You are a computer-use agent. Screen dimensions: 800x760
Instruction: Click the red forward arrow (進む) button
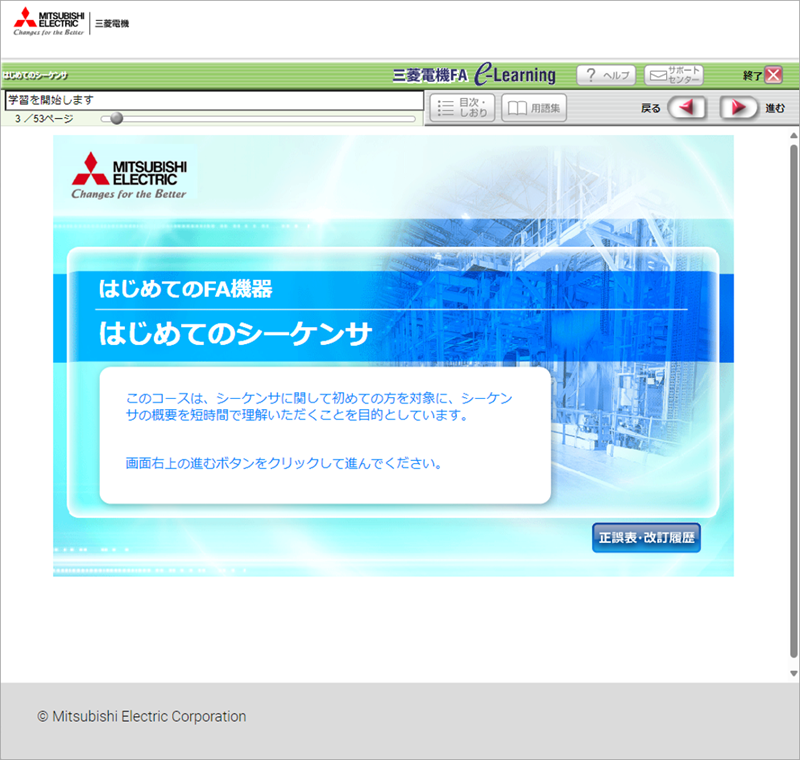coord(739,107)
